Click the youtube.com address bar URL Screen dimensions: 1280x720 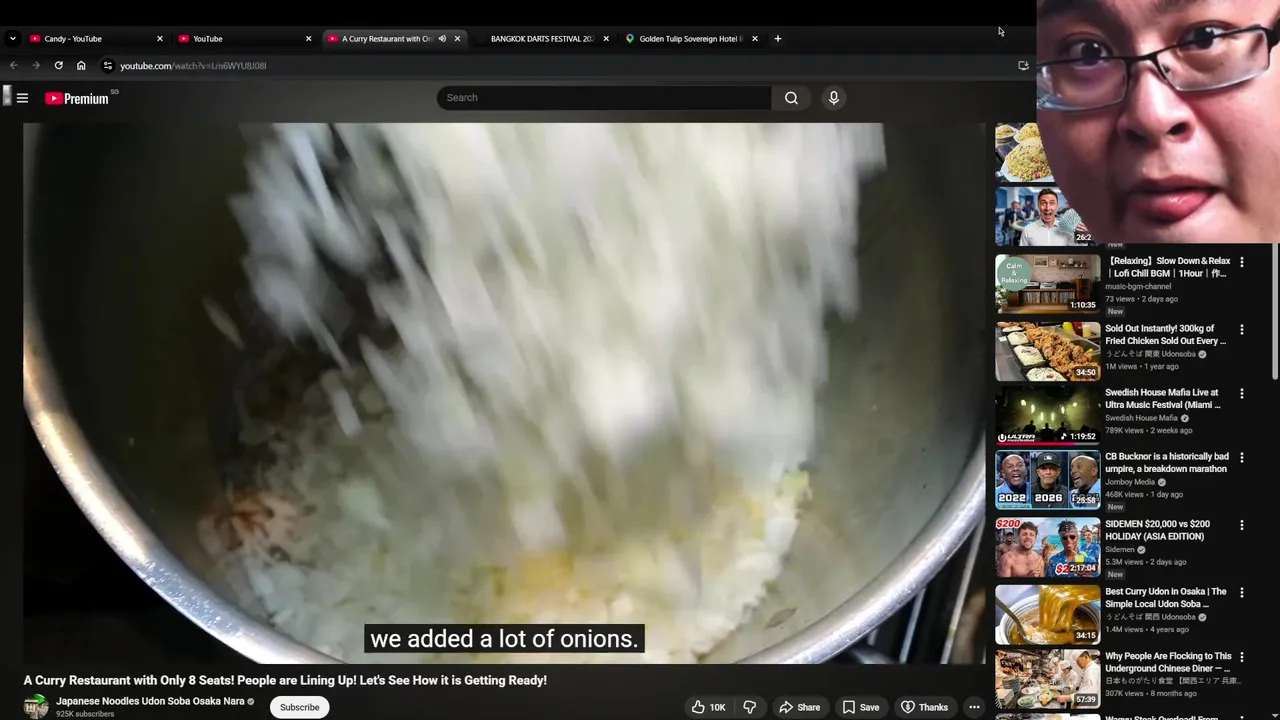coord(193,66)
